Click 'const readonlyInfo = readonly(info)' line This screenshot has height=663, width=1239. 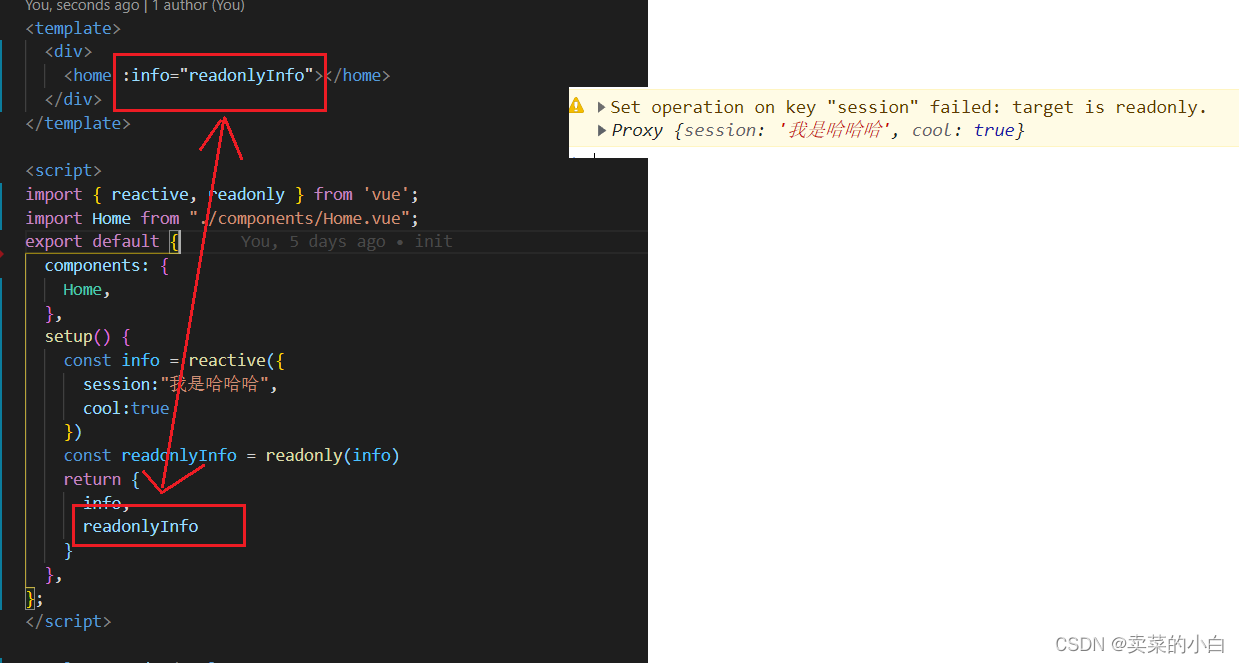click(x=232, y=455)
